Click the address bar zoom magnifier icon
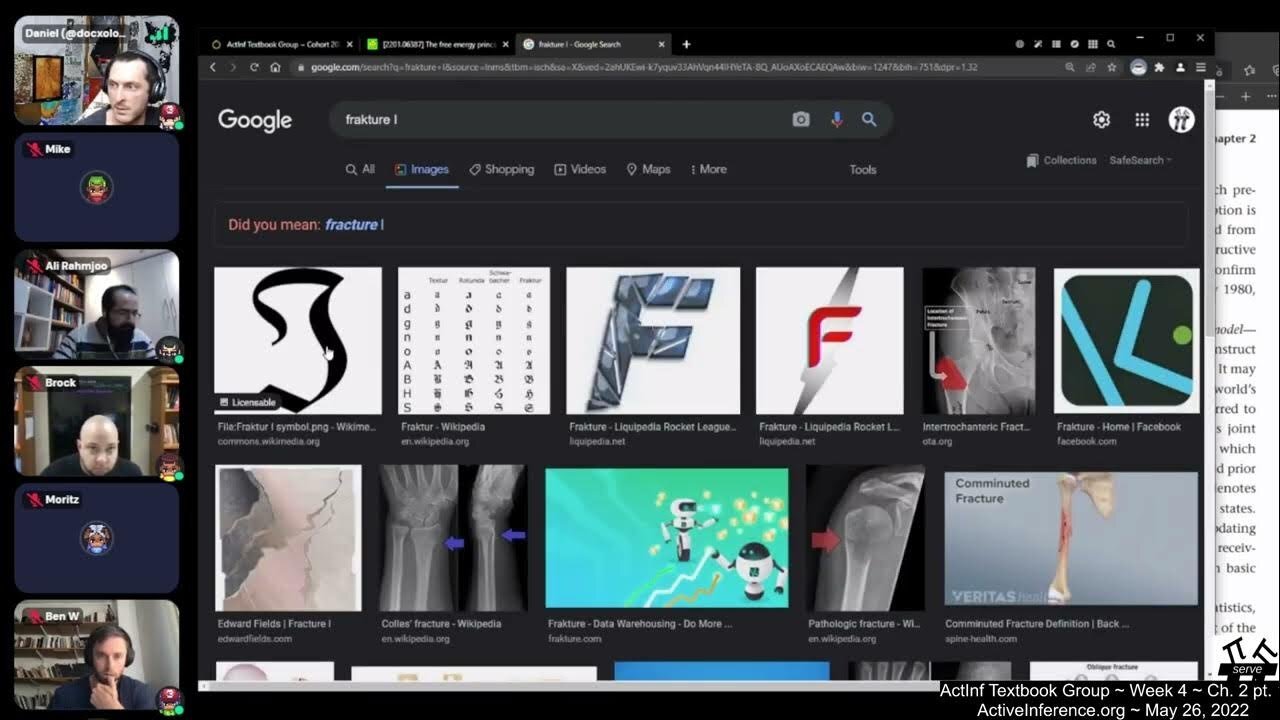 [x=1070, y=67]
